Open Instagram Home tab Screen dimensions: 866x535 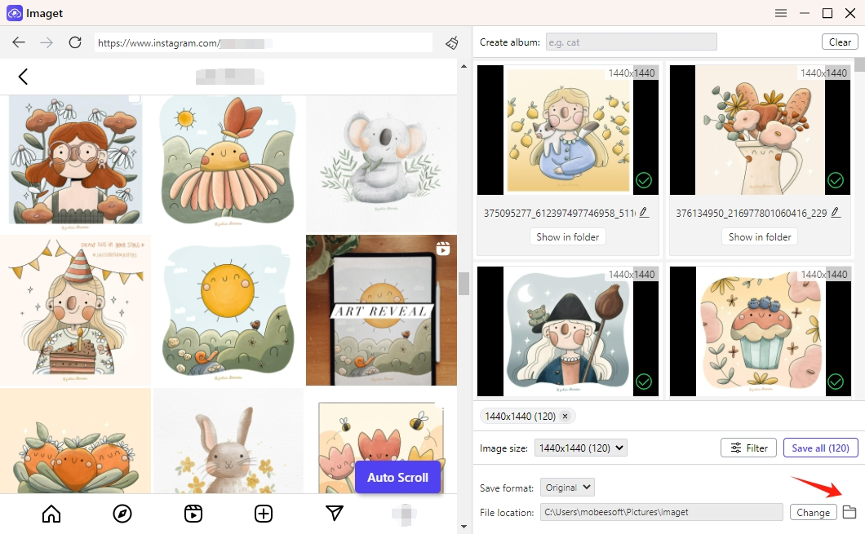point(51,514)
